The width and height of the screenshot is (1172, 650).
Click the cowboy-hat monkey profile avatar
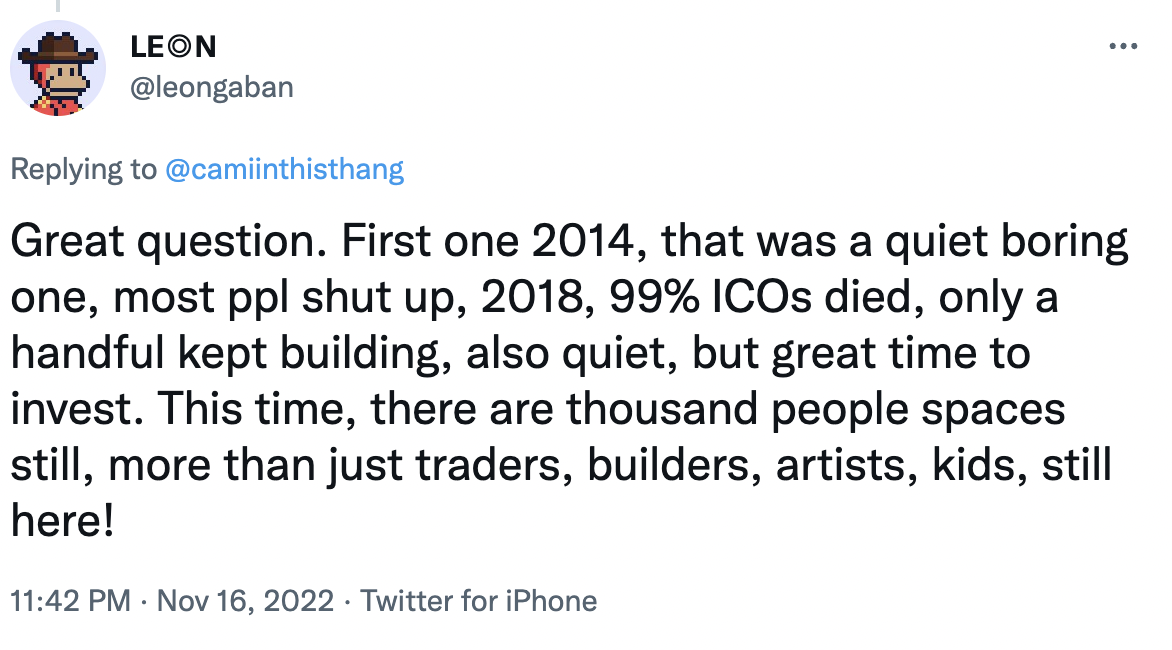pos(58,68)
